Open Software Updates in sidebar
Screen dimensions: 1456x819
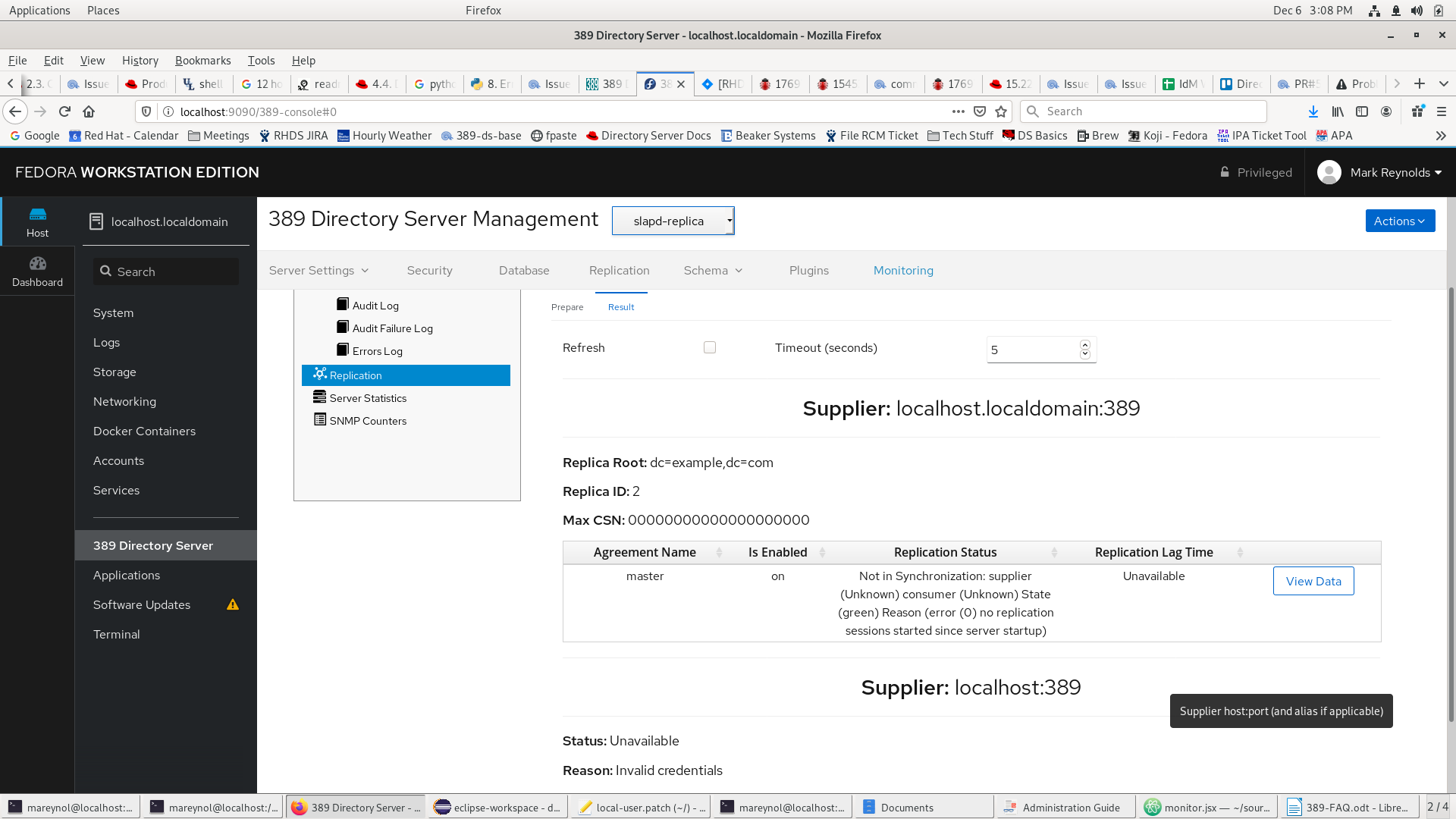(x=142, y=604)
